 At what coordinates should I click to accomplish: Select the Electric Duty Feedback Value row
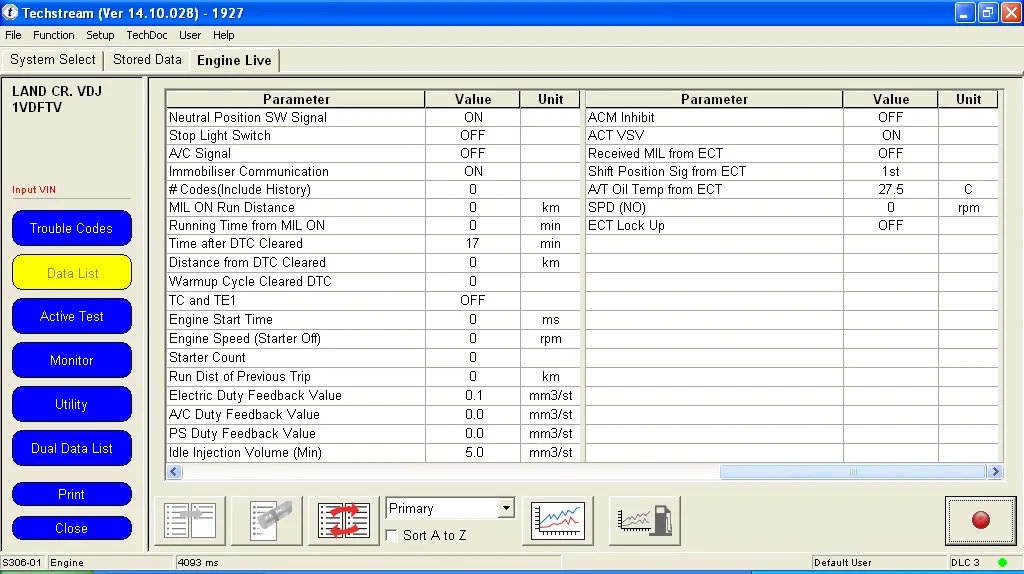coord(374,396)
